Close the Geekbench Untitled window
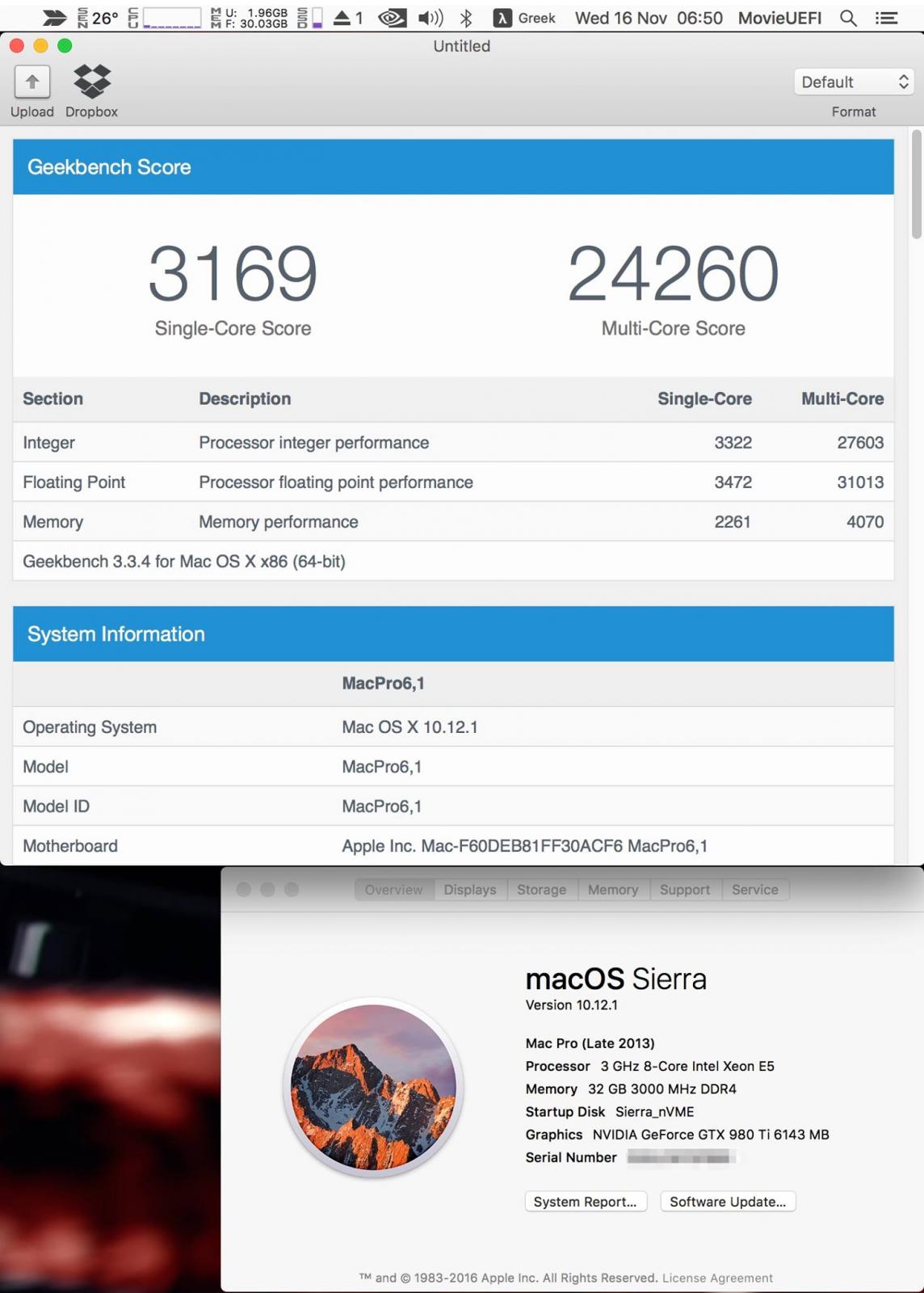The height and width of the screenshot is (1293, 924). coord(16,46)
